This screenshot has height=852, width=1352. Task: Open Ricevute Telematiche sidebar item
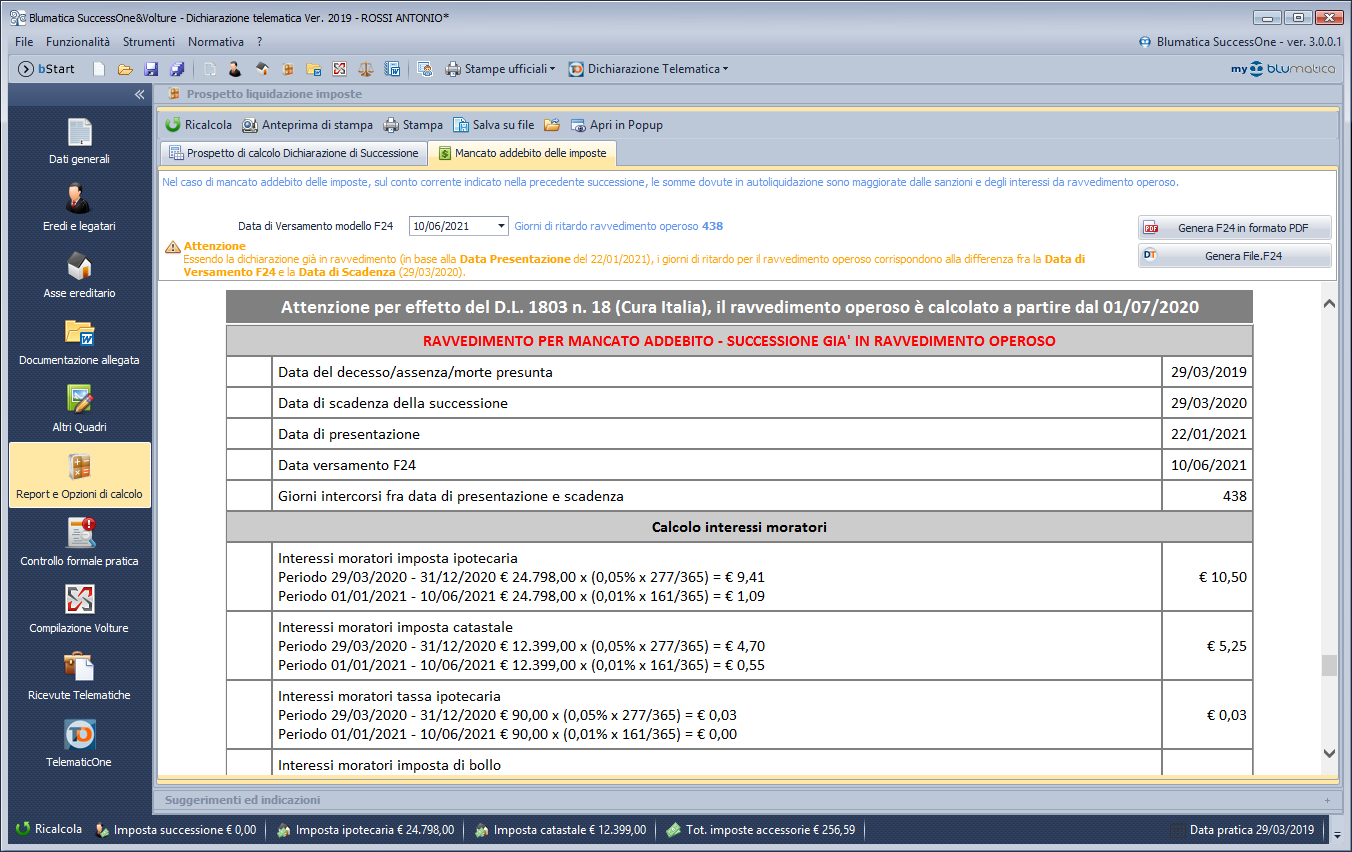pyautogui.click(x=80, y=676)
